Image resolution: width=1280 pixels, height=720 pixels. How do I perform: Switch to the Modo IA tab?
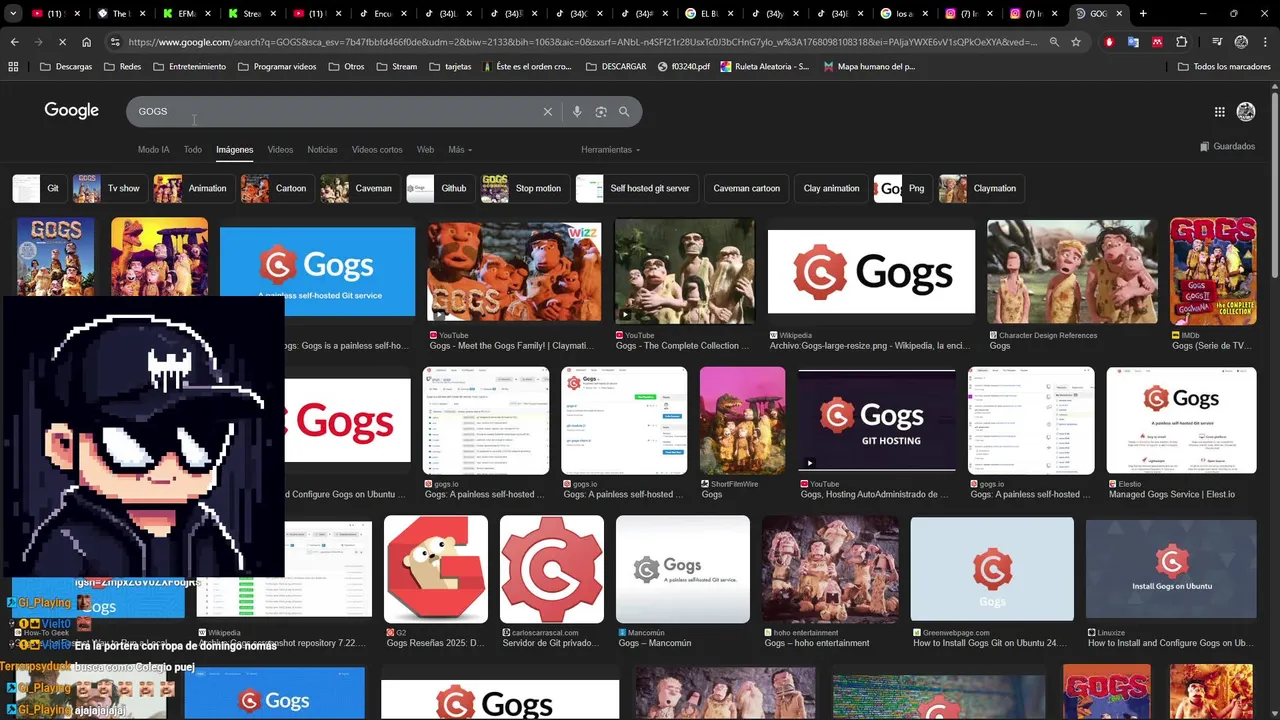(x=153, y=150)
